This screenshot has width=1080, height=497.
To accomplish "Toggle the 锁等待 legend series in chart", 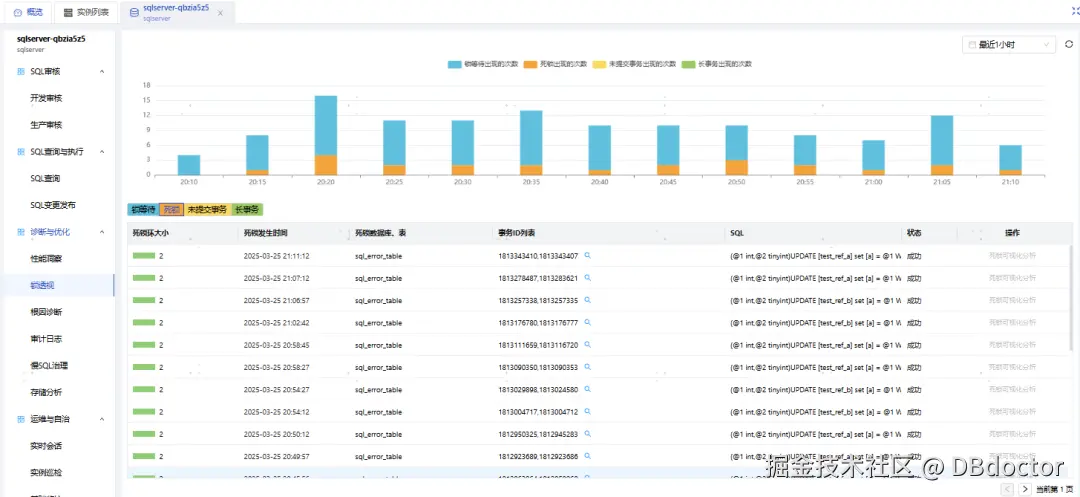I will pyautogui.click(x=483, y=64).
